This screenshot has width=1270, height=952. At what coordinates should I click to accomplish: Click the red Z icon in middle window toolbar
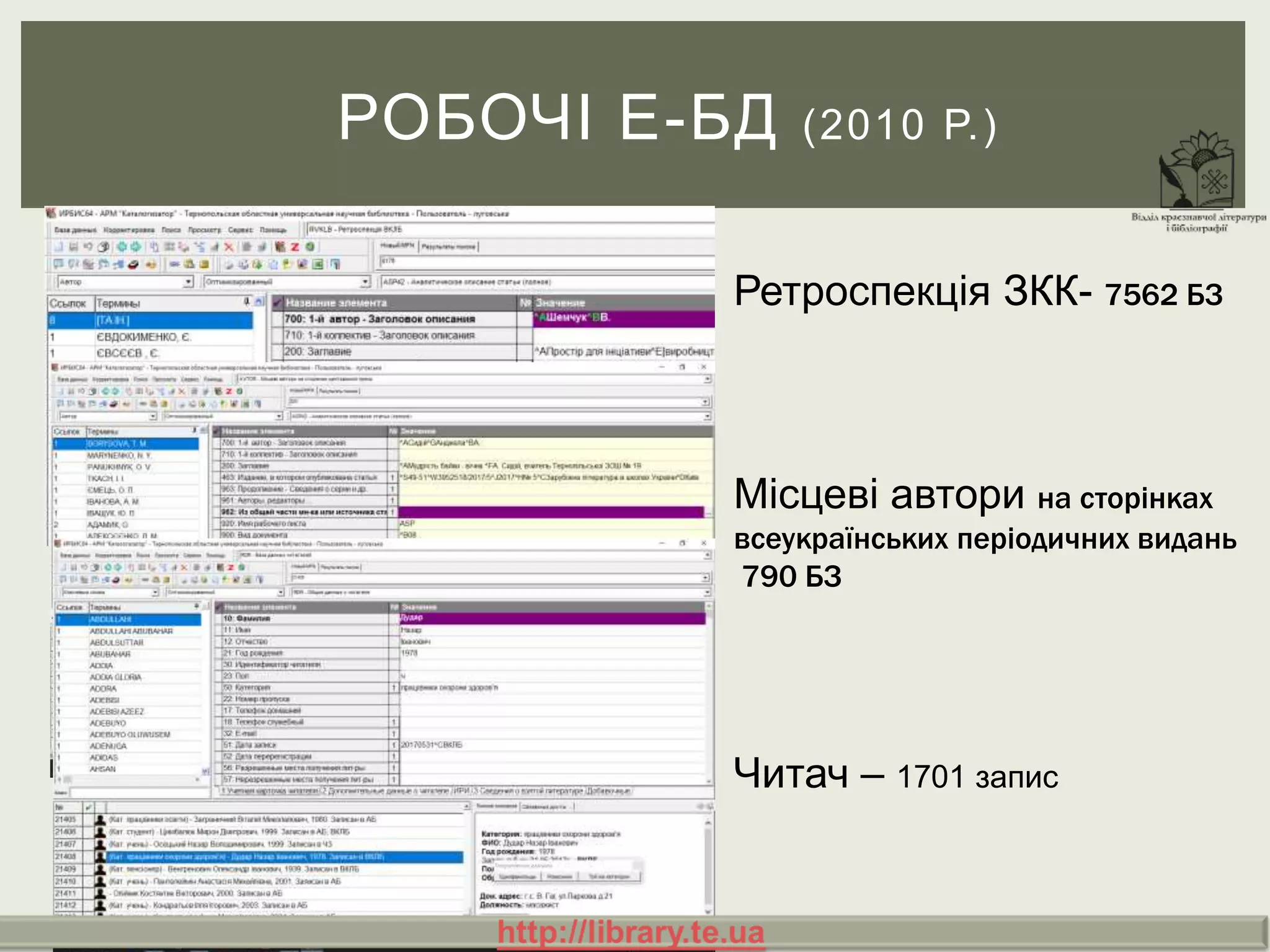[x=229, y=392]
